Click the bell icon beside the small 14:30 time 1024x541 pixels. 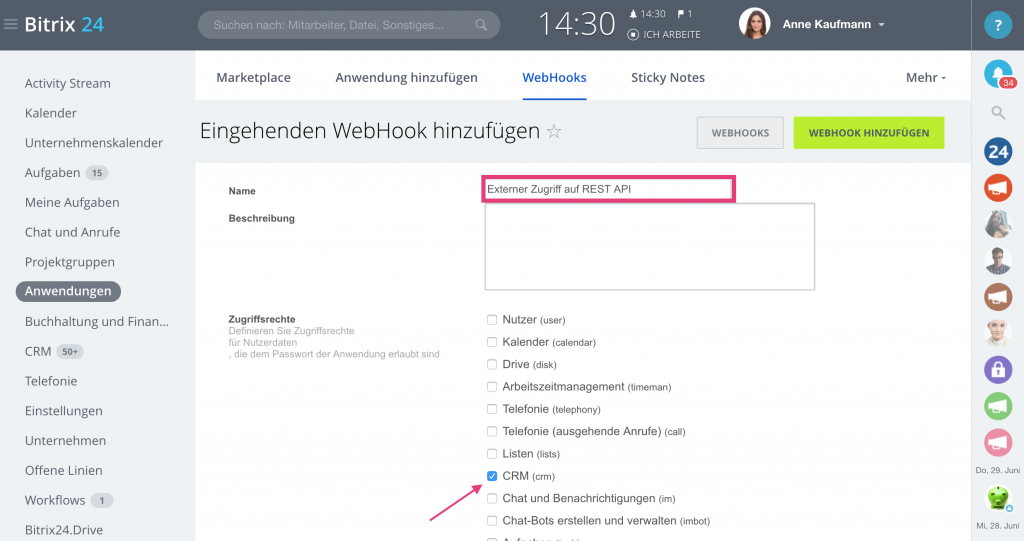tap(633, 14)
